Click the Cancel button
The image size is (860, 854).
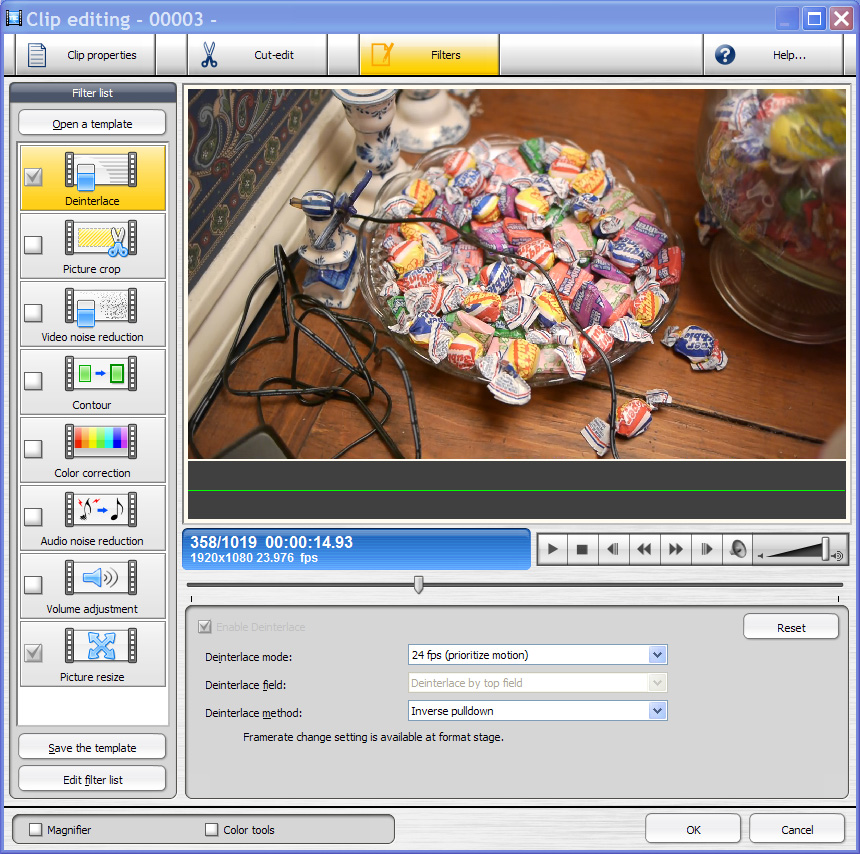click(797, 829)
